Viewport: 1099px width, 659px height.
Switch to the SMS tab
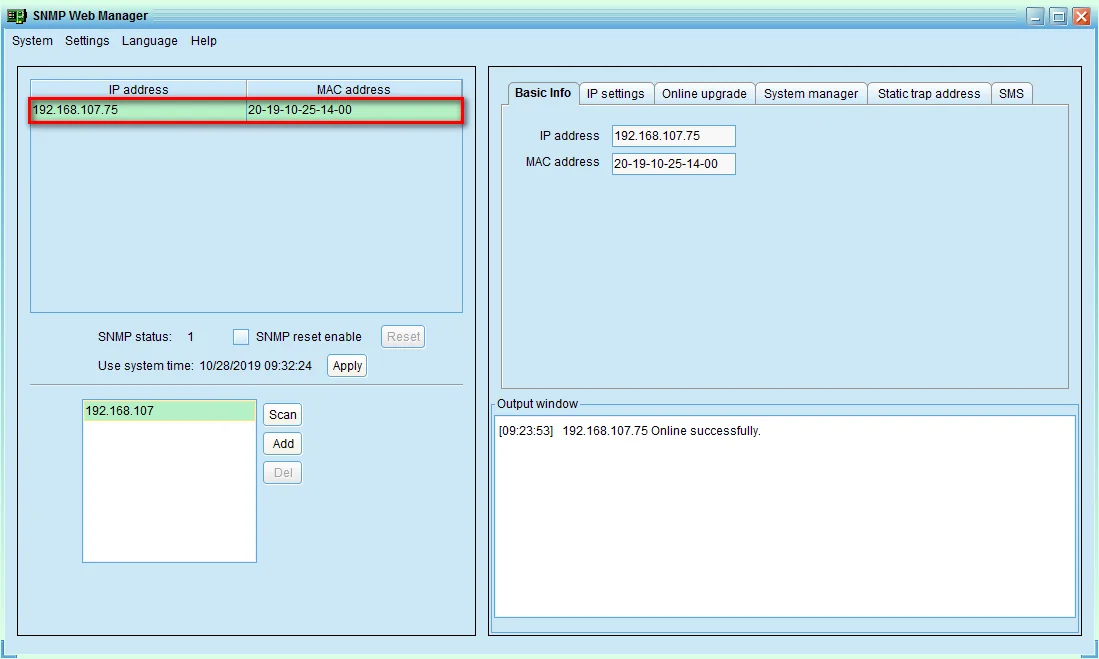(1011, 93)
